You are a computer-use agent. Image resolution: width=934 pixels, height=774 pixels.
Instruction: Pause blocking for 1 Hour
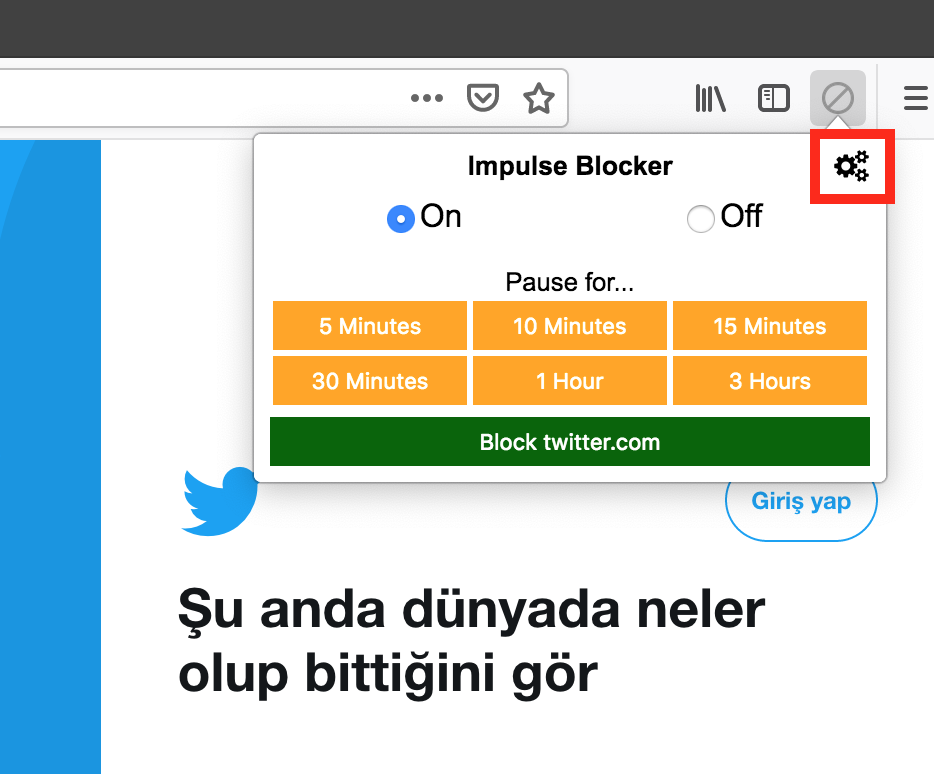pos(569,381)
